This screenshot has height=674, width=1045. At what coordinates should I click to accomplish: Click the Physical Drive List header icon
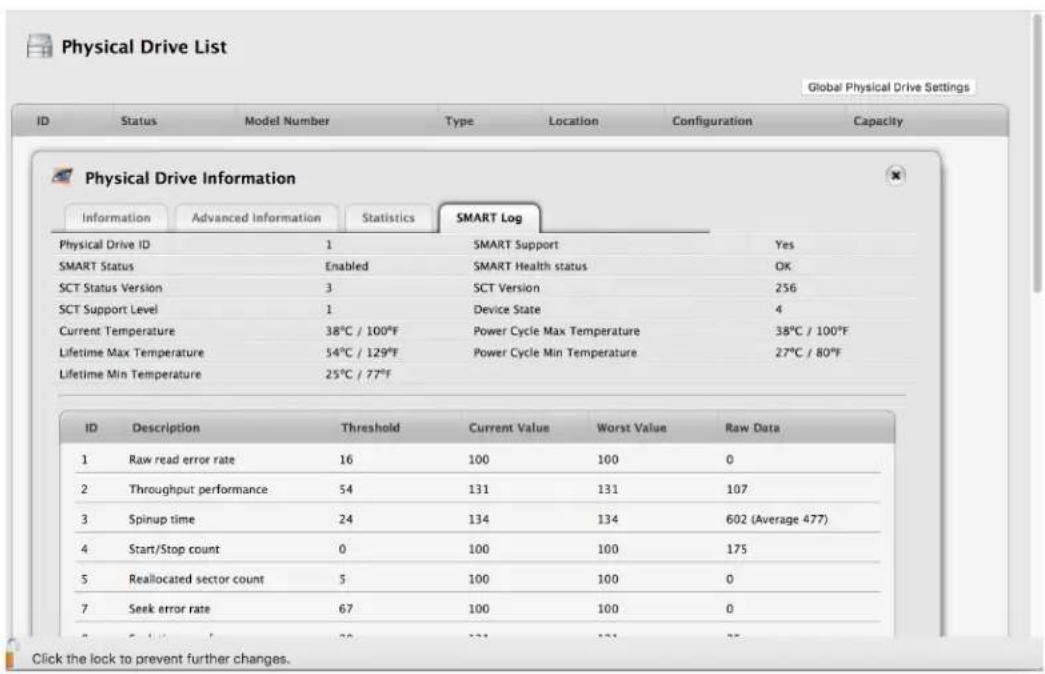[39, 47]
